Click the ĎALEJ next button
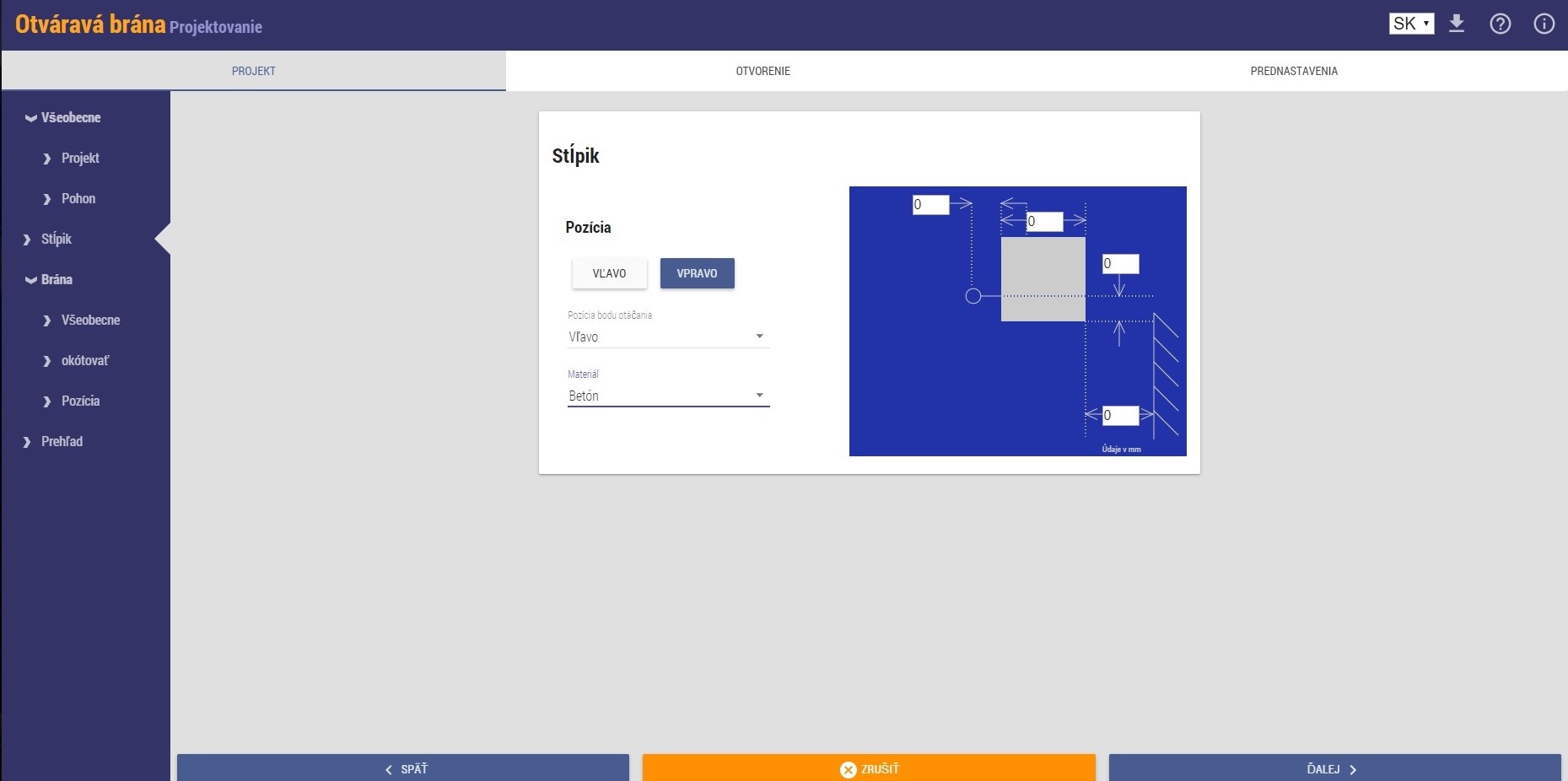Screen dimensions: 1568x781 point(1334,768)
